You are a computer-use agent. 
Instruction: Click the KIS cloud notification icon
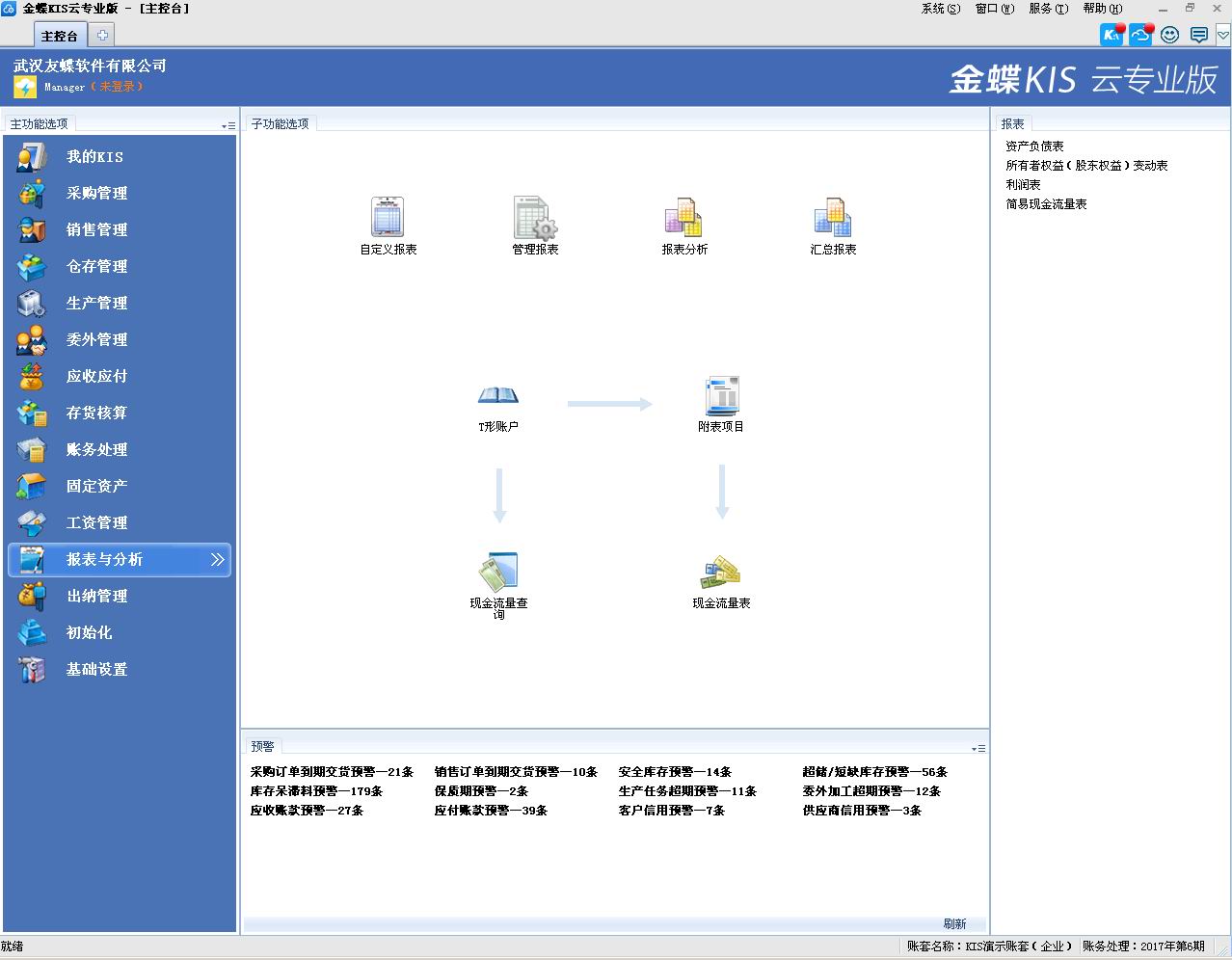click(x=1112, y=35)
